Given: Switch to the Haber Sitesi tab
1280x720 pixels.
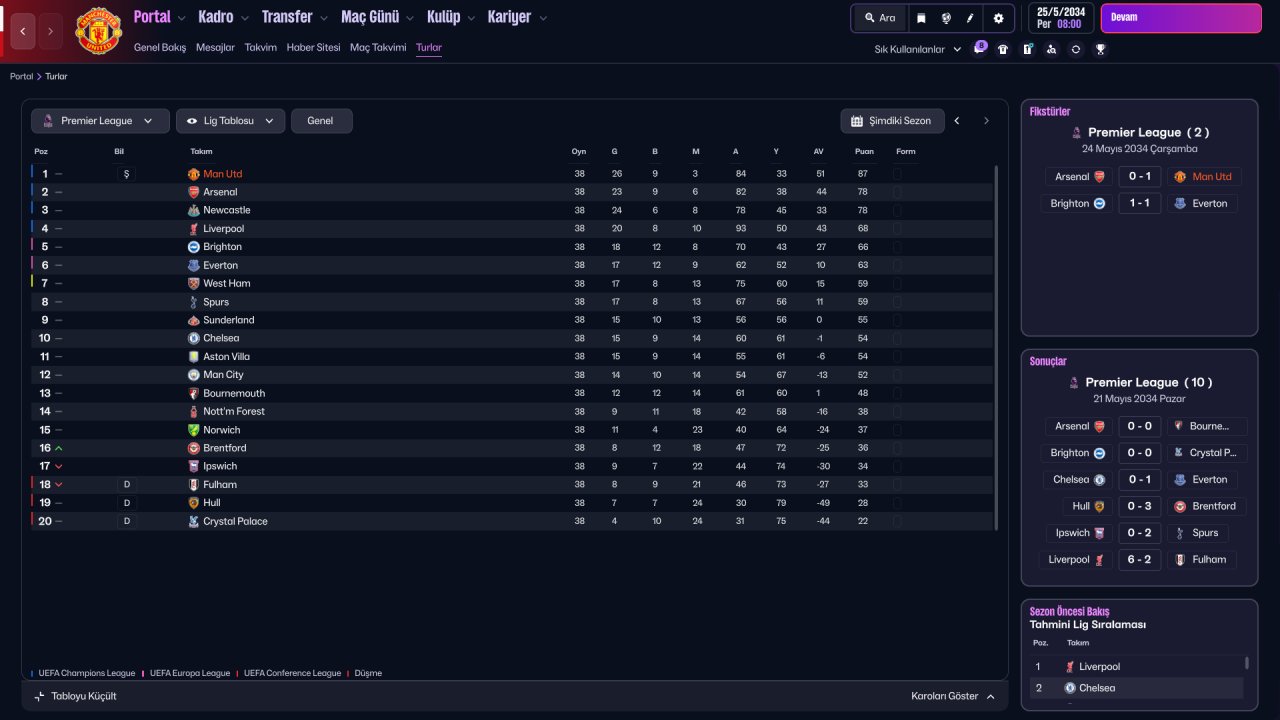Looking at the screenshot, I should [x=313, y=47].
